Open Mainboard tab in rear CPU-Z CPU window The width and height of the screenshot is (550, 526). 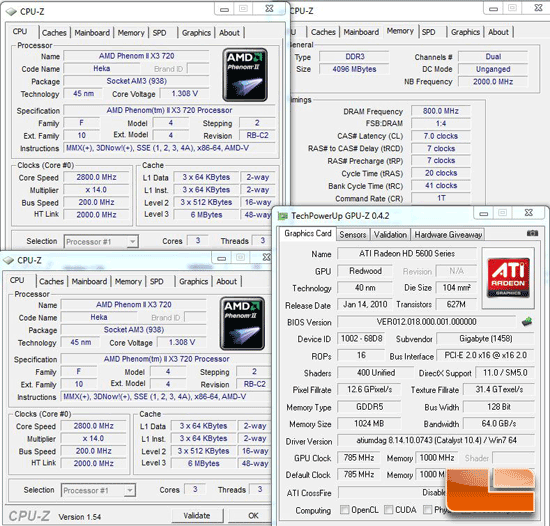(92, 33)
